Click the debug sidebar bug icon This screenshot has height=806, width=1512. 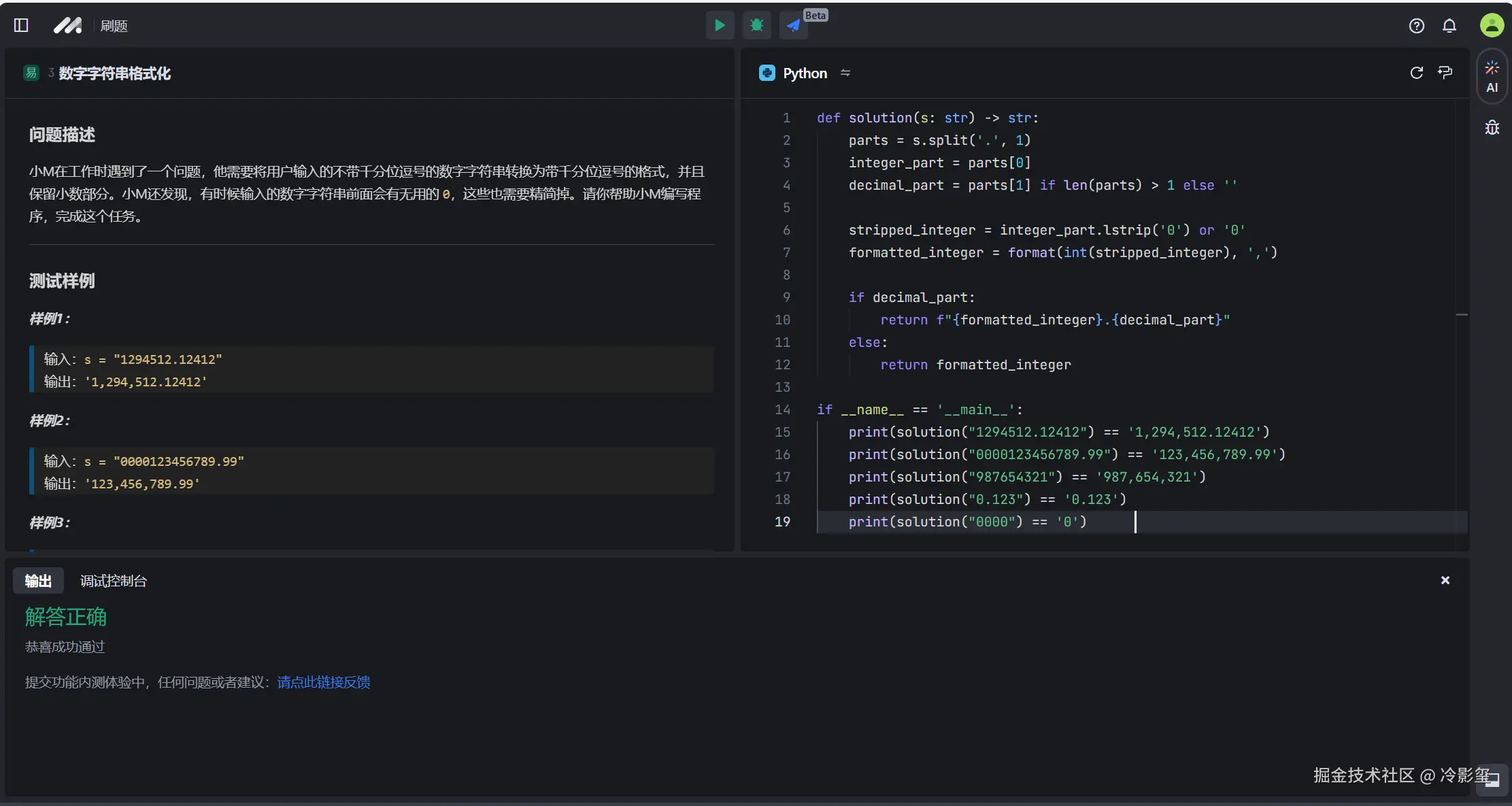(1492, 128)
